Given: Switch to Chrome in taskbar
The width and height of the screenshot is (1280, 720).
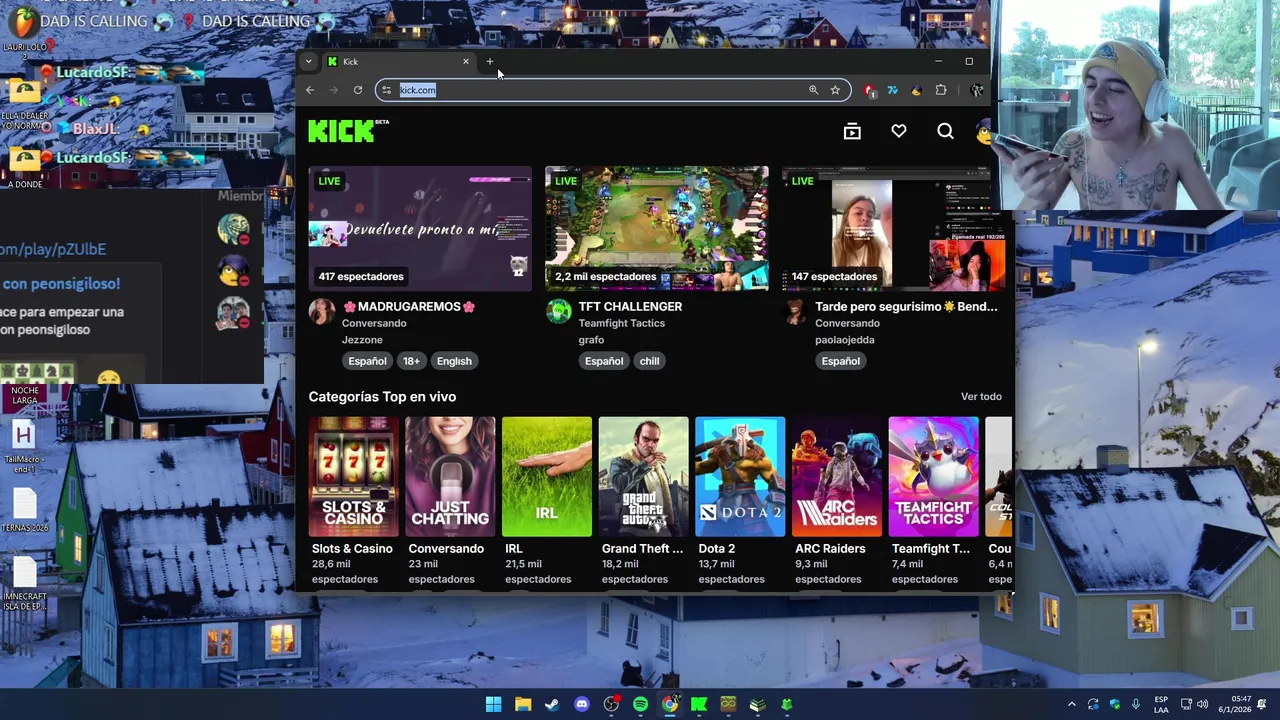Looking at the screenshot, I should 670,704.
